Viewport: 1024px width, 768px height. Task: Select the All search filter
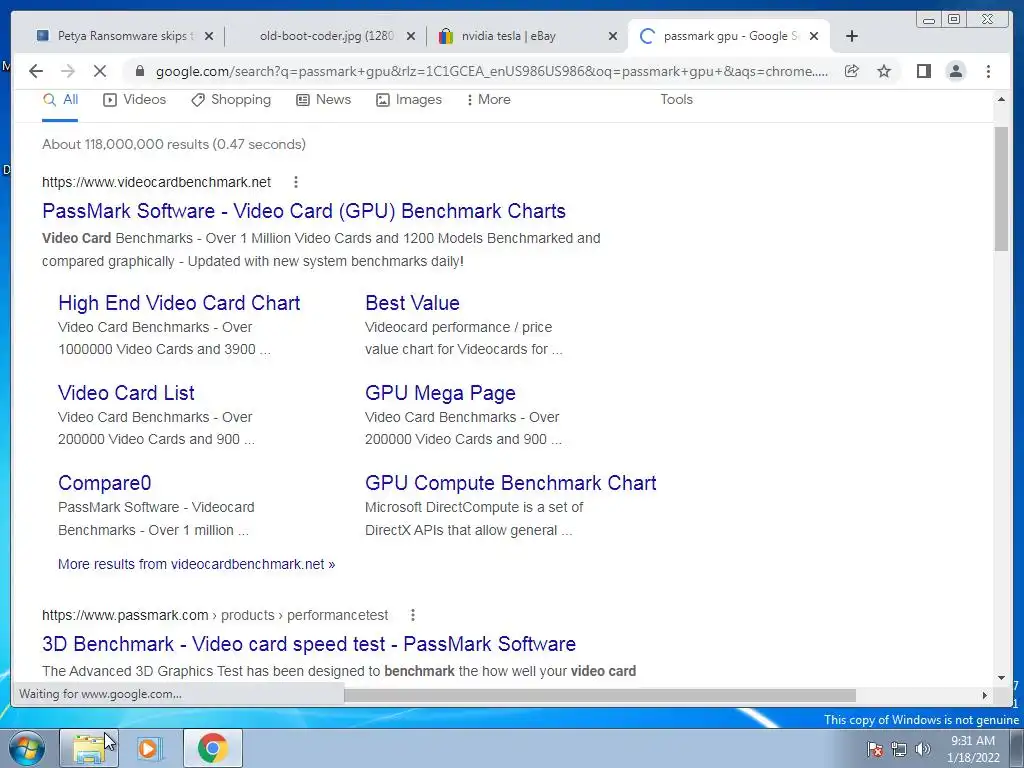60,100
